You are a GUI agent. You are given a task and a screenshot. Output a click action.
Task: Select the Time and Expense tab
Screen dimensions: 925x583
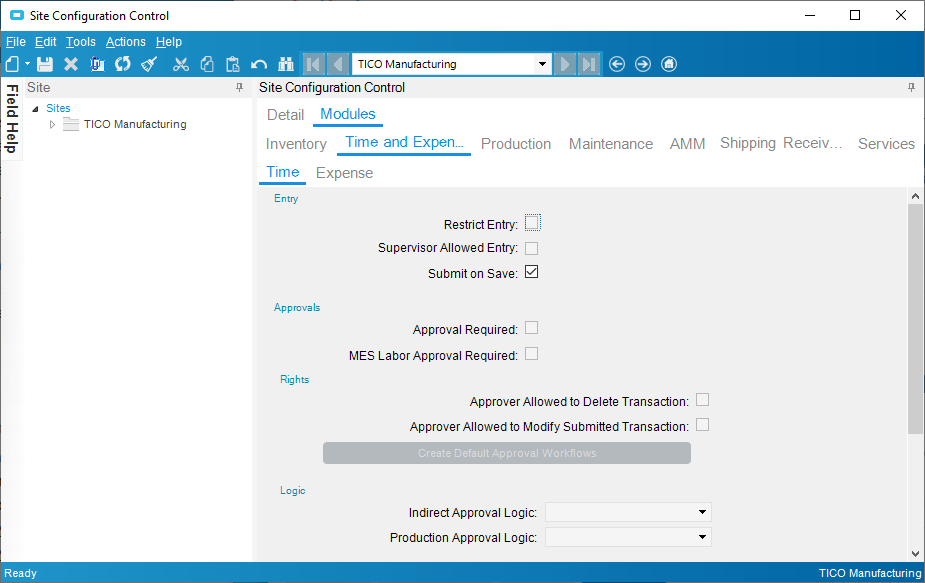(x=404, y=142)
